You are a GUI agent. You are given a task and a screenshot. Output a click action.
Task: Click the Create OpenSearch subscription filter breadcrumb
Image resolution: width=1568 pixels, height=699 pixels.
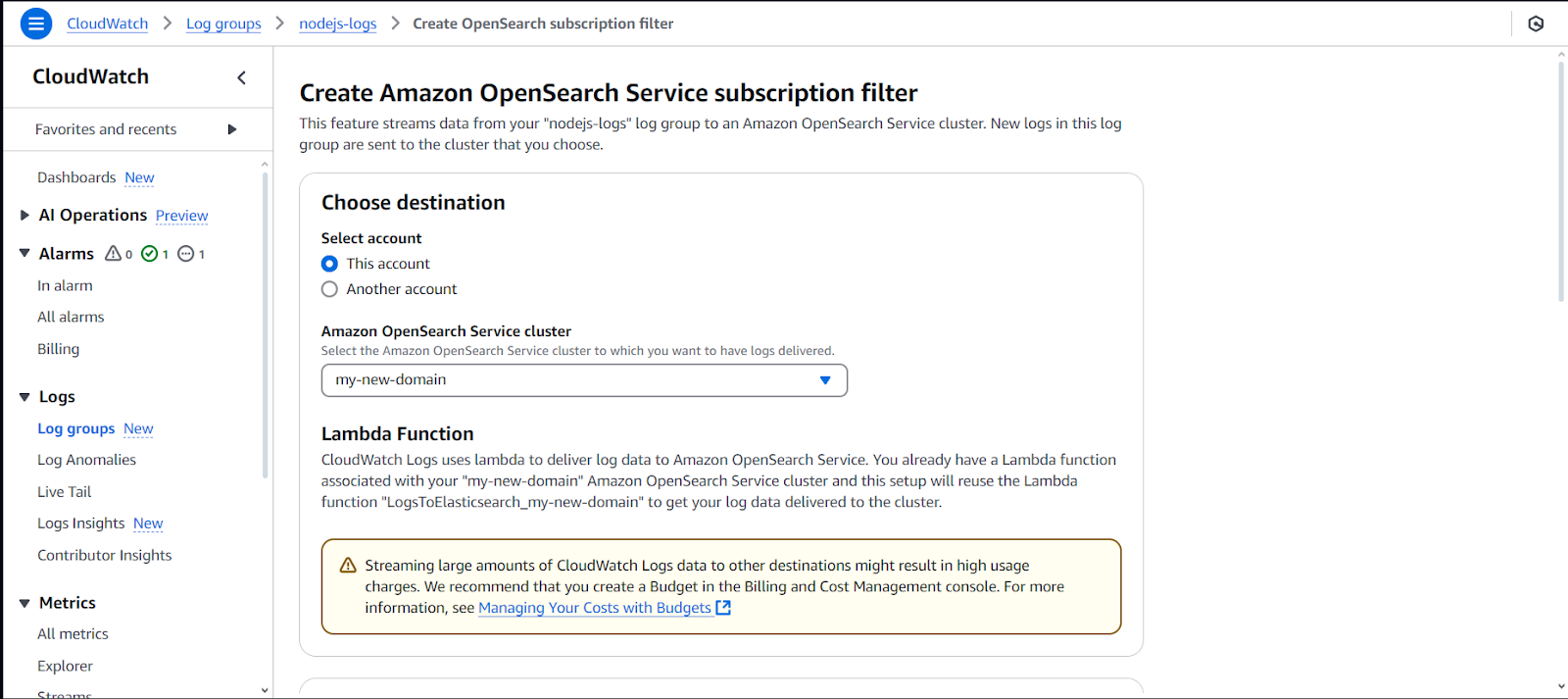click(543, 24)
